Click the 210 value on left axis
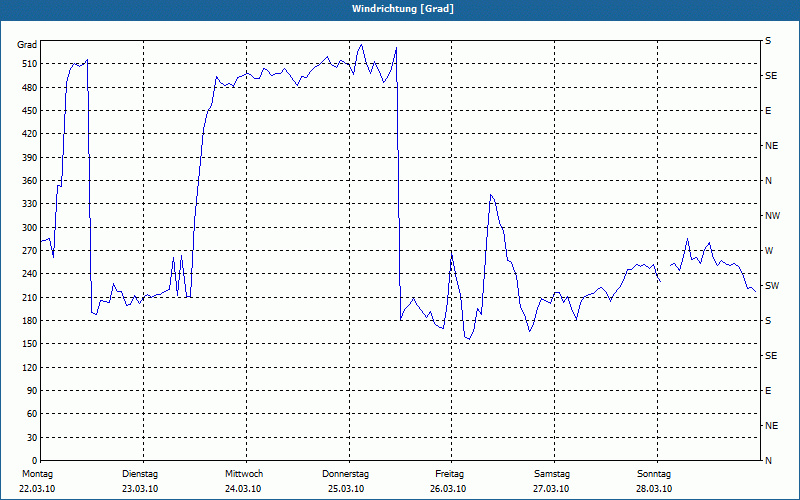The height and width of the screenshot is (500, 800). [x=29, y=297]
